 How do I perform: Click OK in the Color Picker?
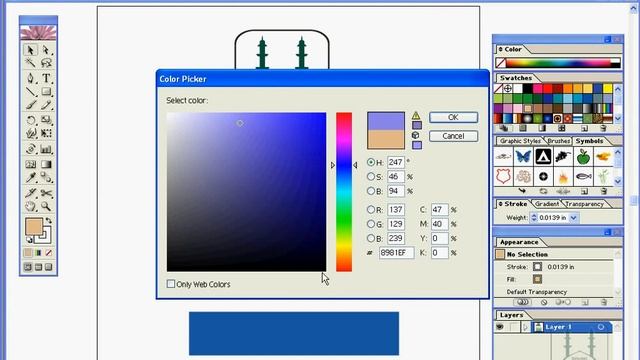click(453, 117)
